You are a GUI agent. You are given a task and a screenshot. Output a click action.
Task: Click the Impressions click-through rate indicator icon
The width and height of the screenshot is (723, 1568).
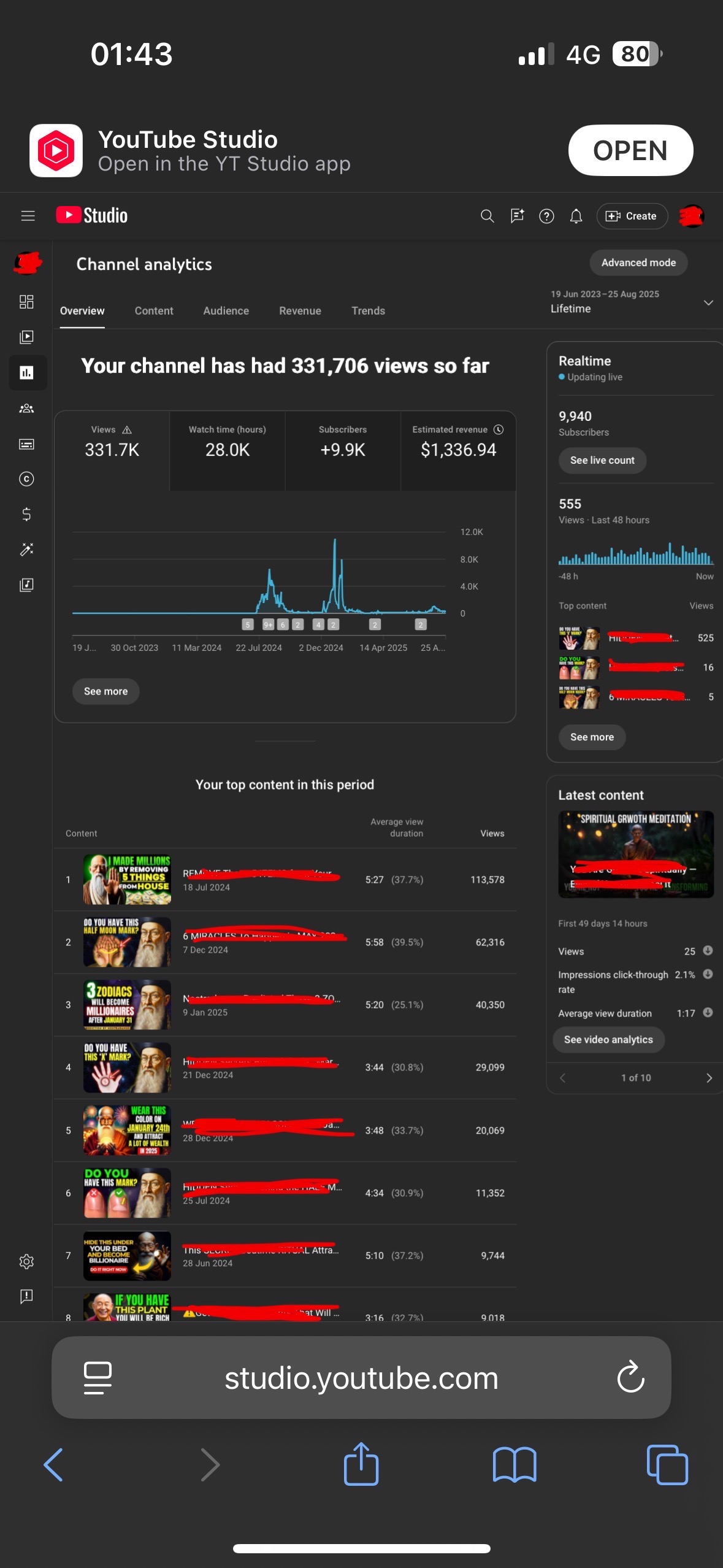point(708,974)
